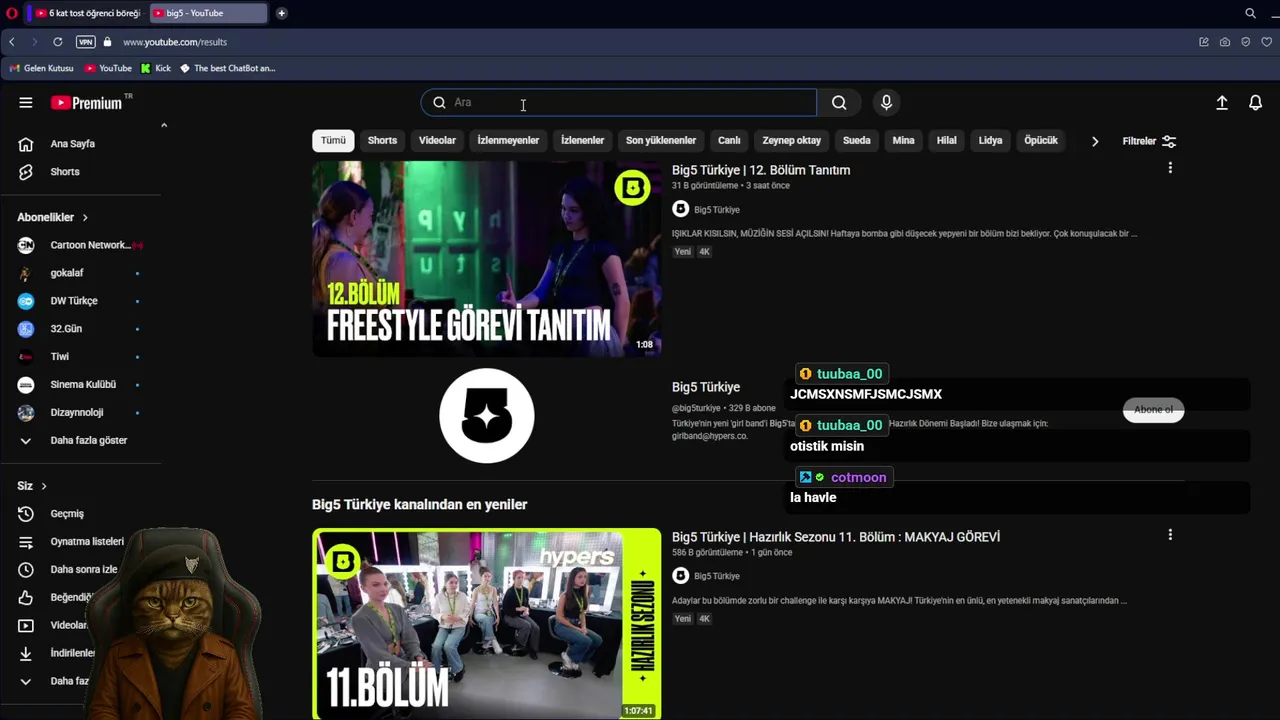Open the Kick bookmark
Screen dimensions: 1280x720
[x=156, y=68]
